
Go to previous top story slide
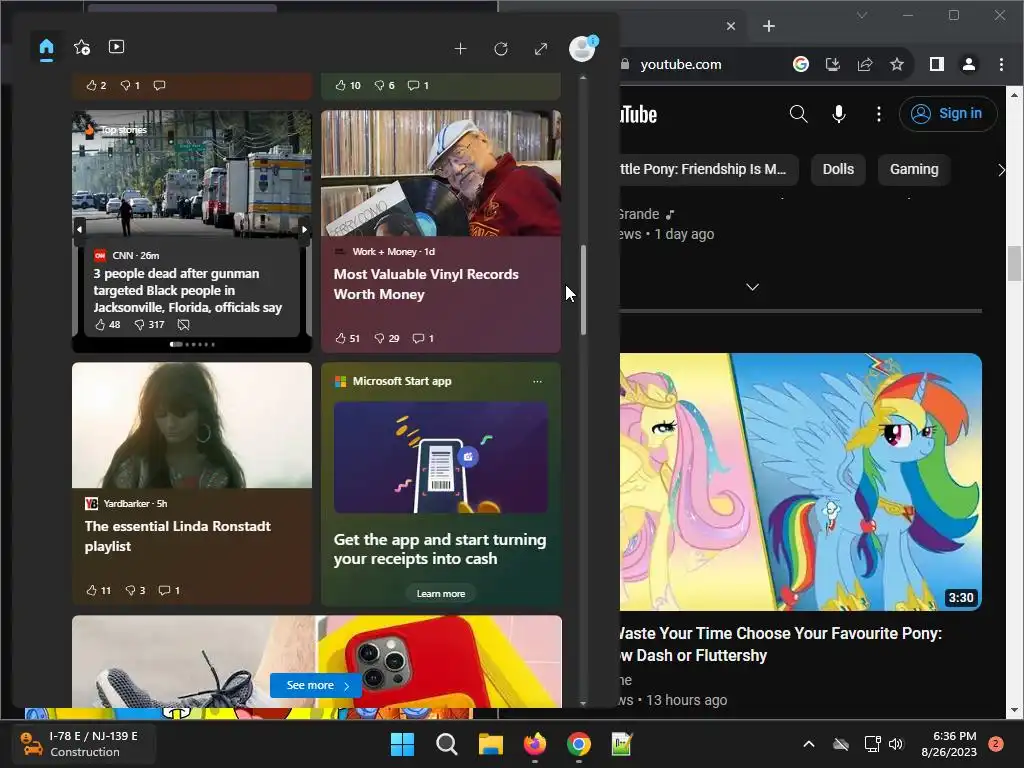tap(80, 230)
